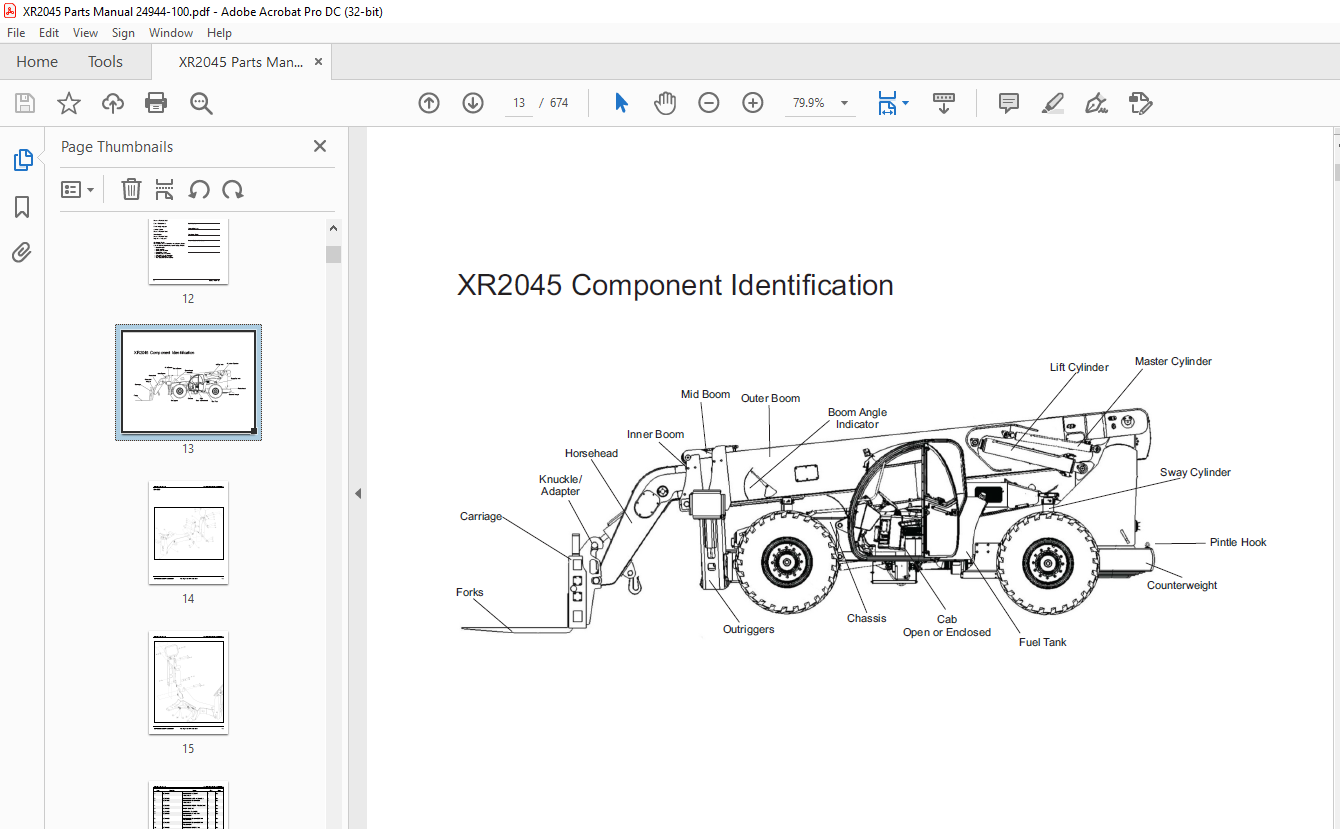The height and width of the screenshot is (829, 1340).
Task: Click the Lift Cylinder label
Action: click(1079, 367)
